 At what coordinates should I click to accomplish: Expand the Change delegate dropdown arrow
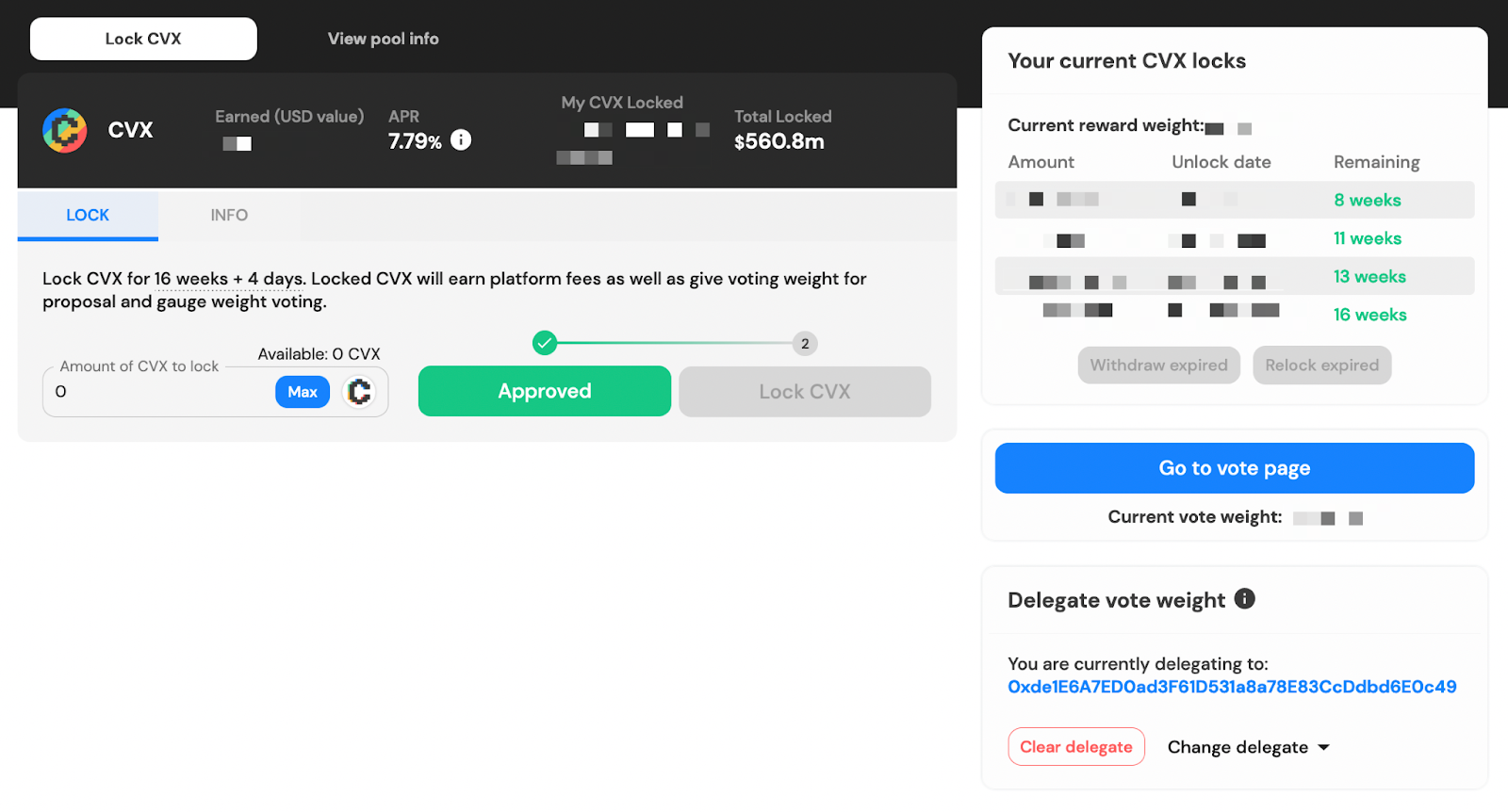(1324, 747)
